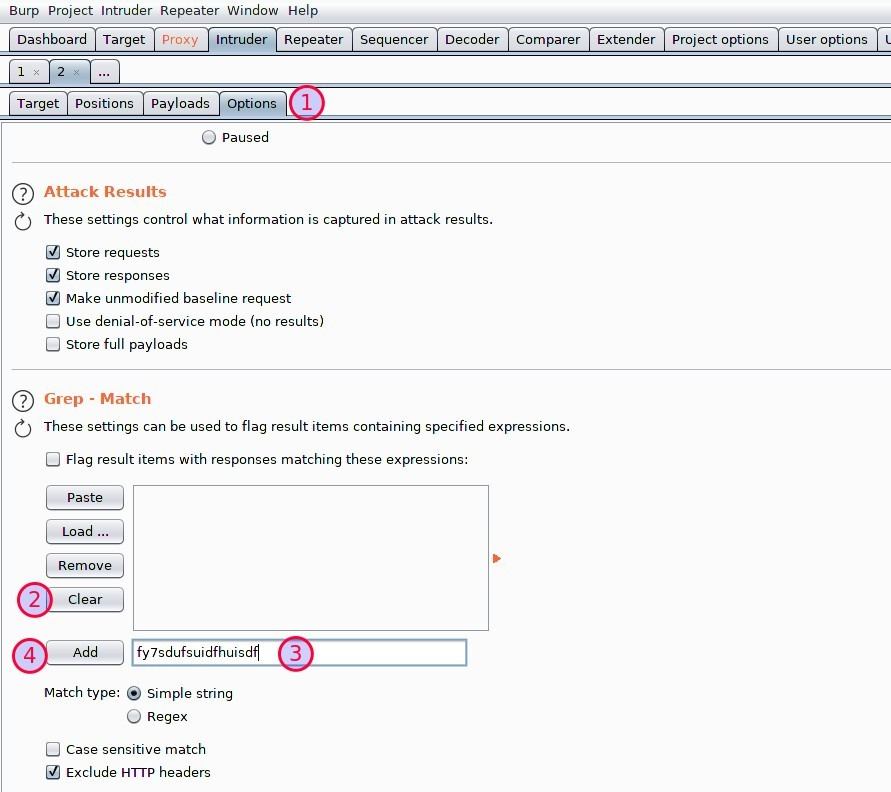Restore defaults for Grep - Match section
Screen dimensions: 891x792
click(23, 428)
